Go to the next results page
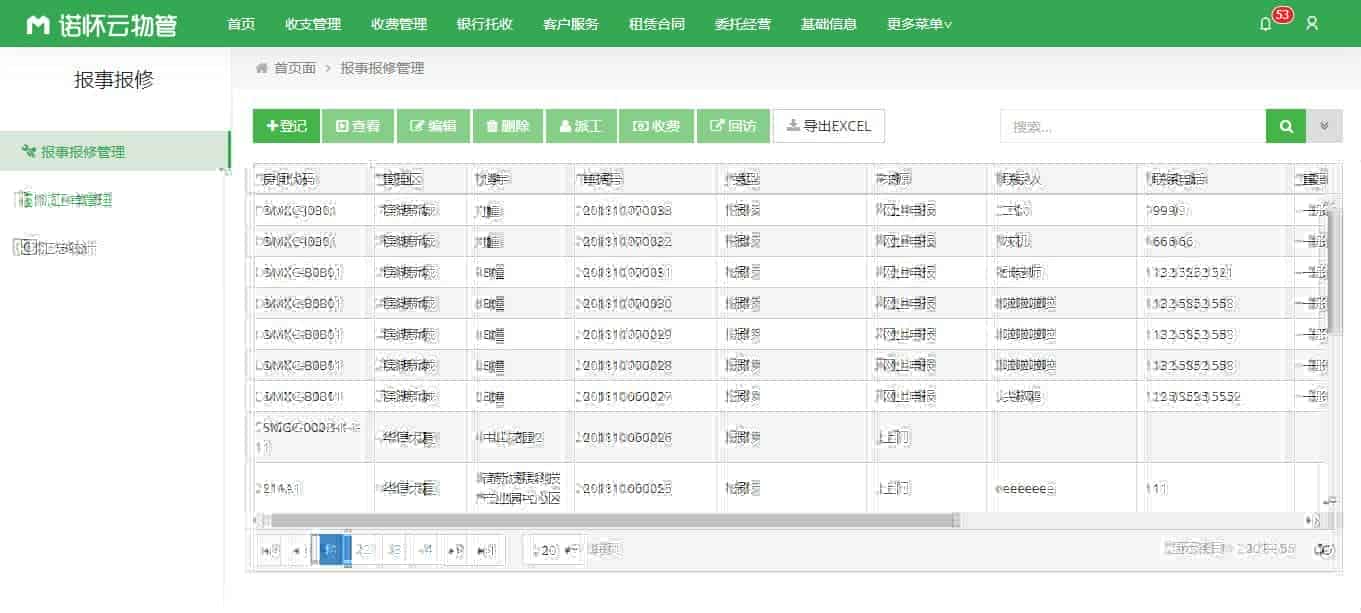The image size is (1361, 613). pos(456,550)
